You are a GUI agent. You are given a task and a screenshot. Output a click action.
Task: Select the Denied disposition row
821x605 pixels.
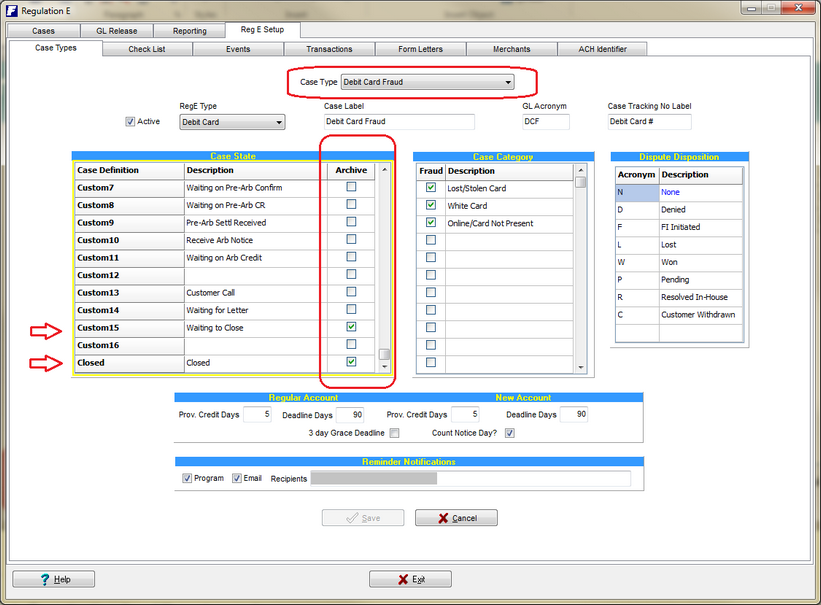pyautogui.click(x=679, y=210)
